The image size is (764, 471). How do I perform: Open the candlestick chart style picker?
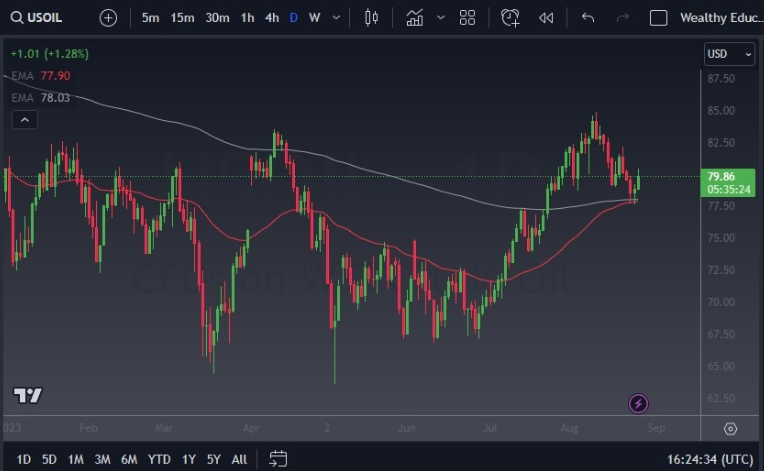coord(372,18)
